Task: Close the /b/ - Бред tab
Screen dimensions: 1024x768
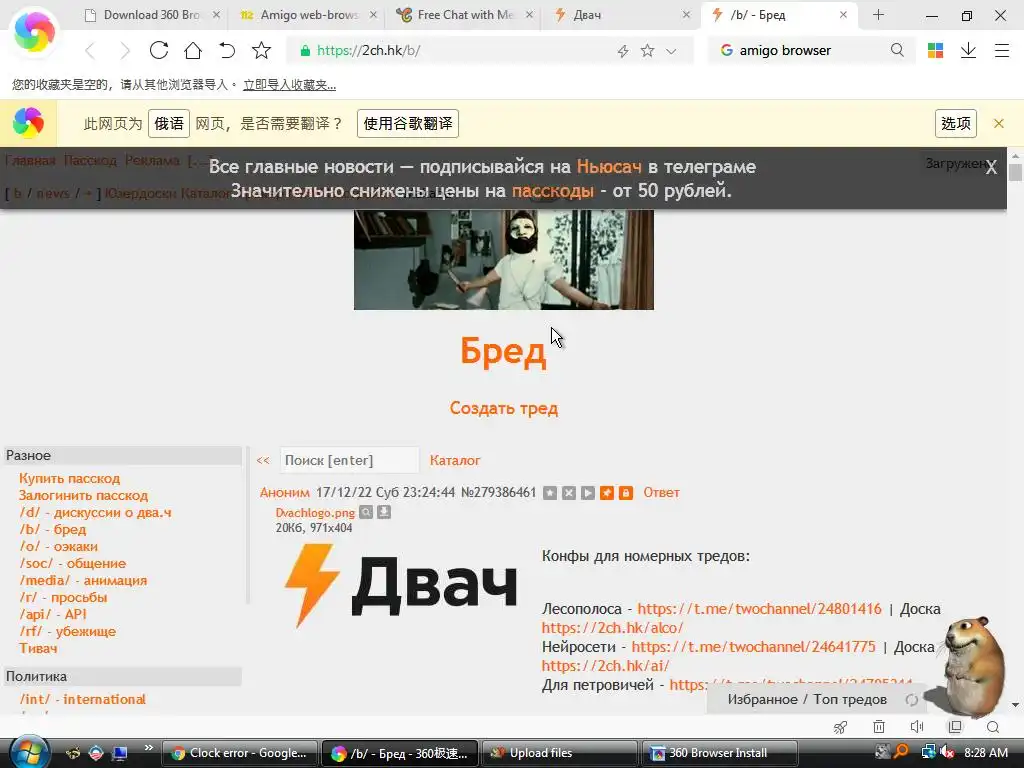Action: coord(843,14)
